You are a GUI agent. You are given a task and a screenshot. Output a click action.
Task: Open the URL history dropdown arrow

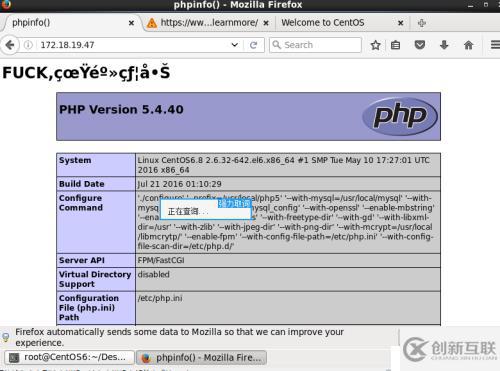[x=235, y=45]
